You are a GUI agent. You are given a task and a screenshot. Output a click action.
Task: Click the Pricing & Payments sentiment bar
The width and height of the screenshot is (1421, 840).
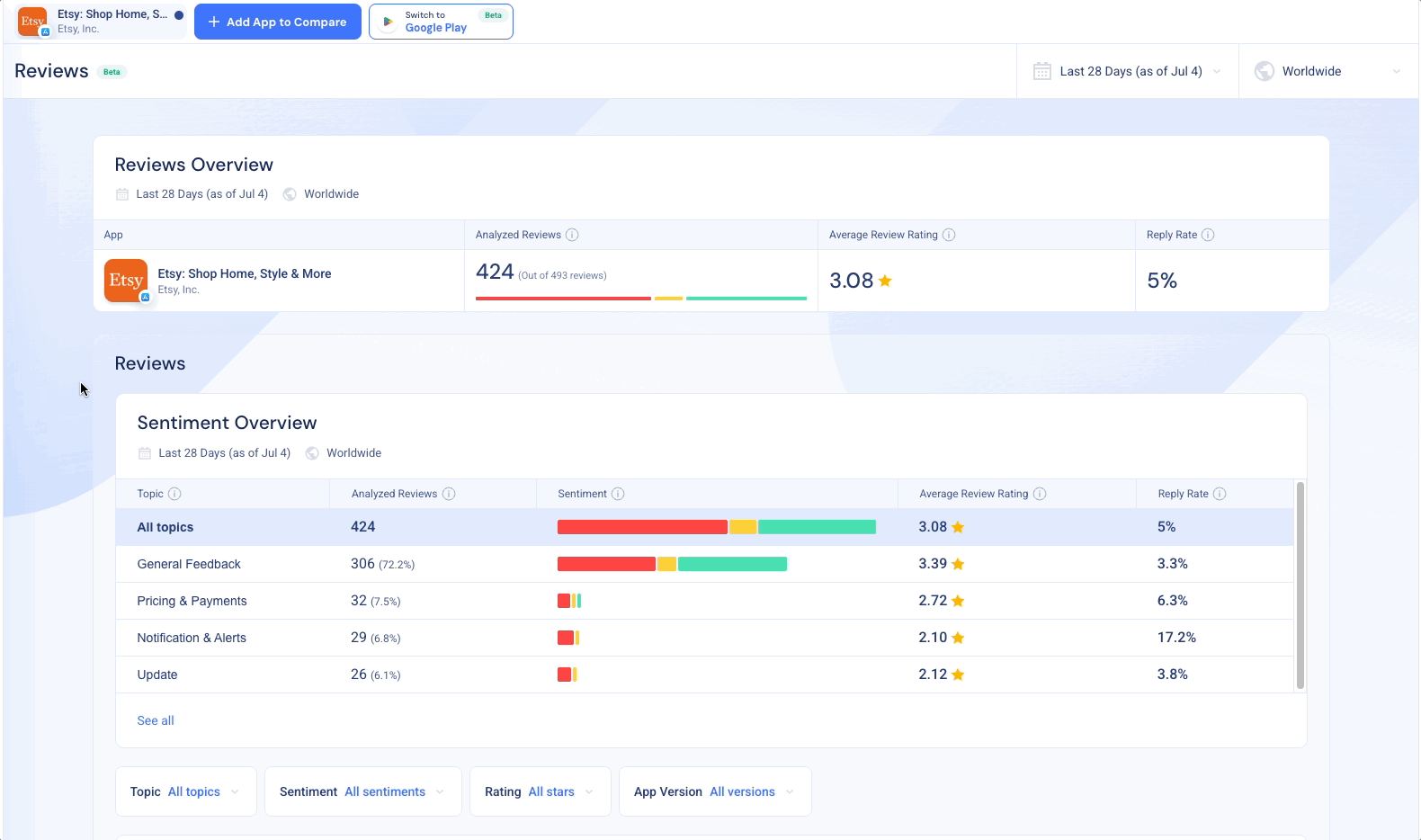[569, 601]
